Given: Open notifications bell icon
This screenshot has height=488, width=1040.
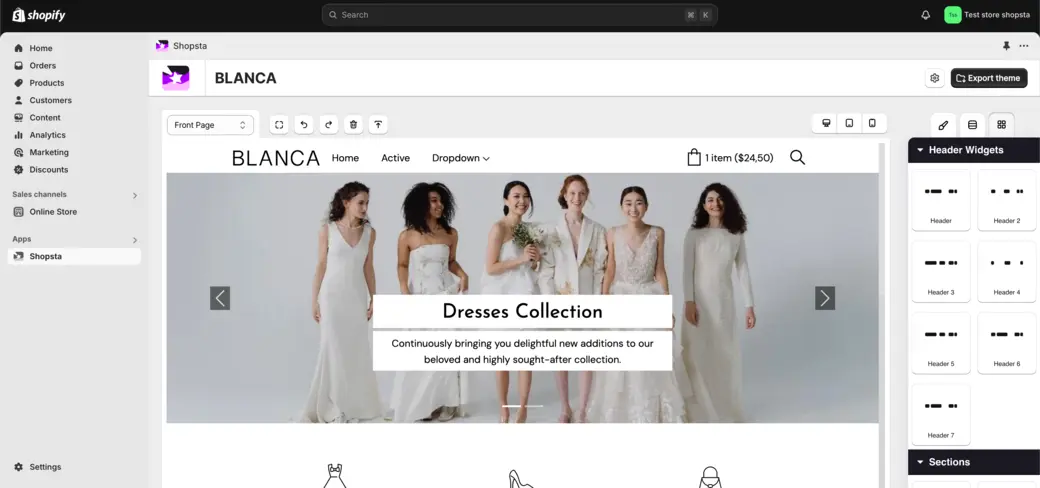Looking at the screenshot, I should (x=925, y=15).
